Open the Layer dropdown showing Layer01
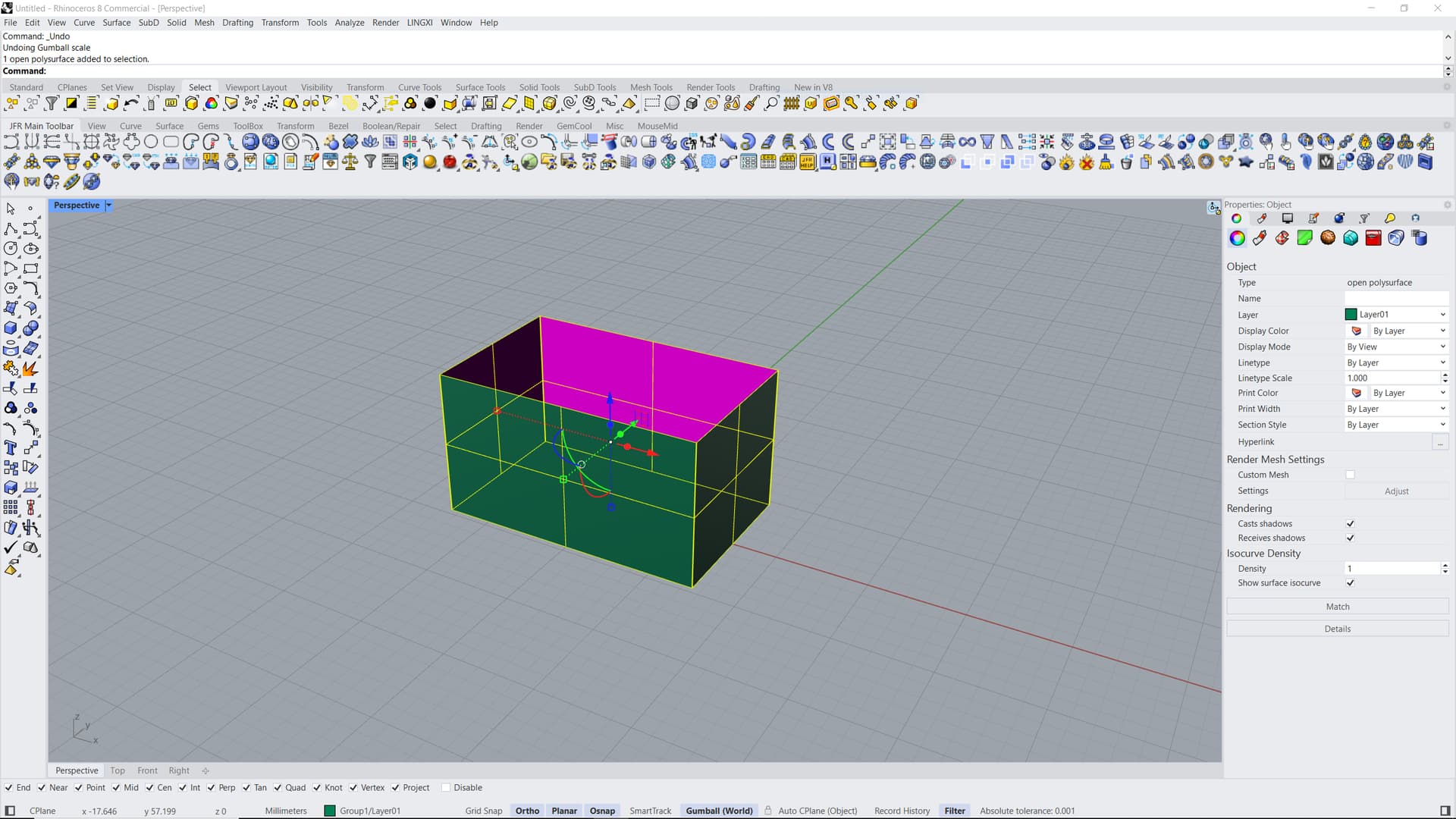The width and height of the screenshot is (1456, 819). click(x=1396, y=315)
